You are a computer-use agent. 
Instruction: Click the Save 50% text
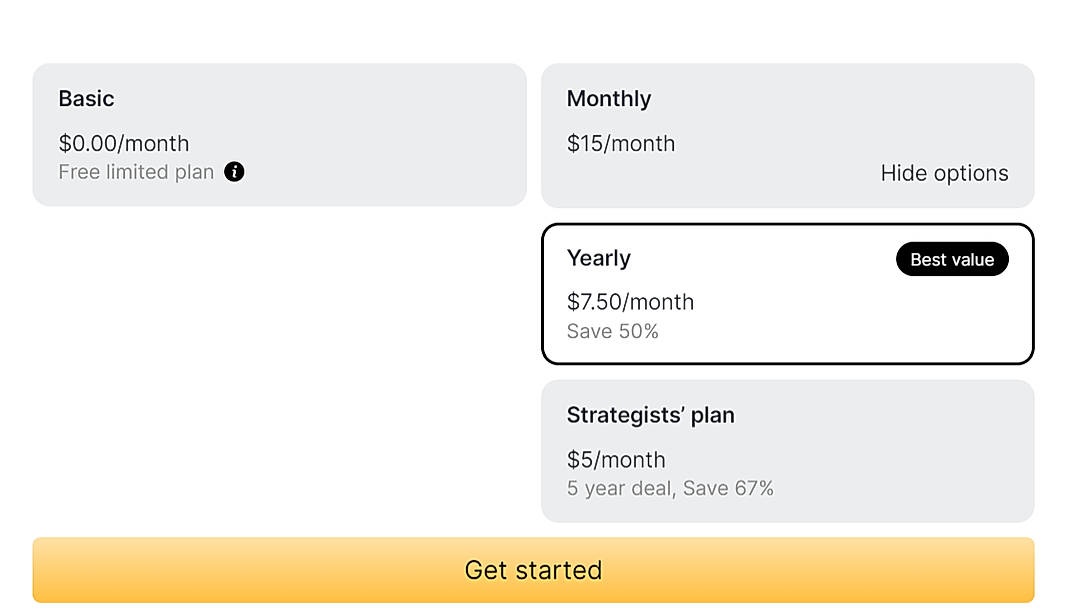coord(612,331)
